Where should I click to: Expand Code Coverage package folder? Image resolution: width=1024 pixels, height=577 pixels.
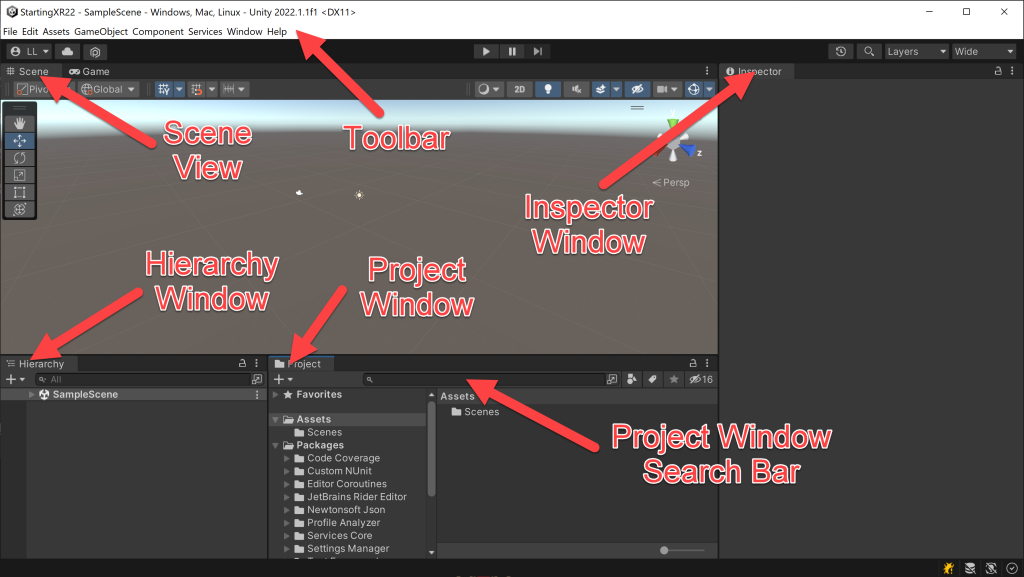287,458
